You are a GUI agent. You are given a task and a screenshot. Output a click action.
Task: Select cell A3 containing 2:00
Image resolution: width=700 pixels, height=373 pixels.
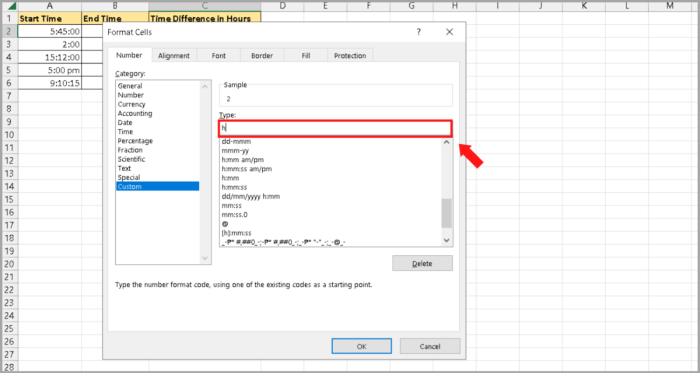coord(49,44)
